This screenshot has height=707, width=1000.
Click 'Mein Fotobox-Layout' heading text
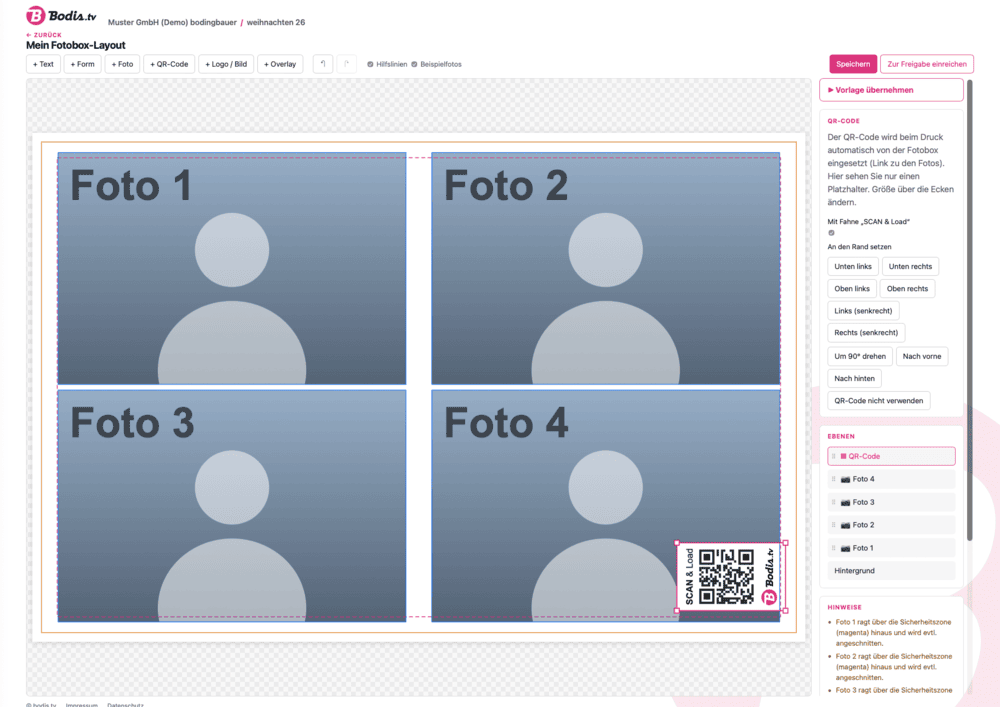[76, 45]
